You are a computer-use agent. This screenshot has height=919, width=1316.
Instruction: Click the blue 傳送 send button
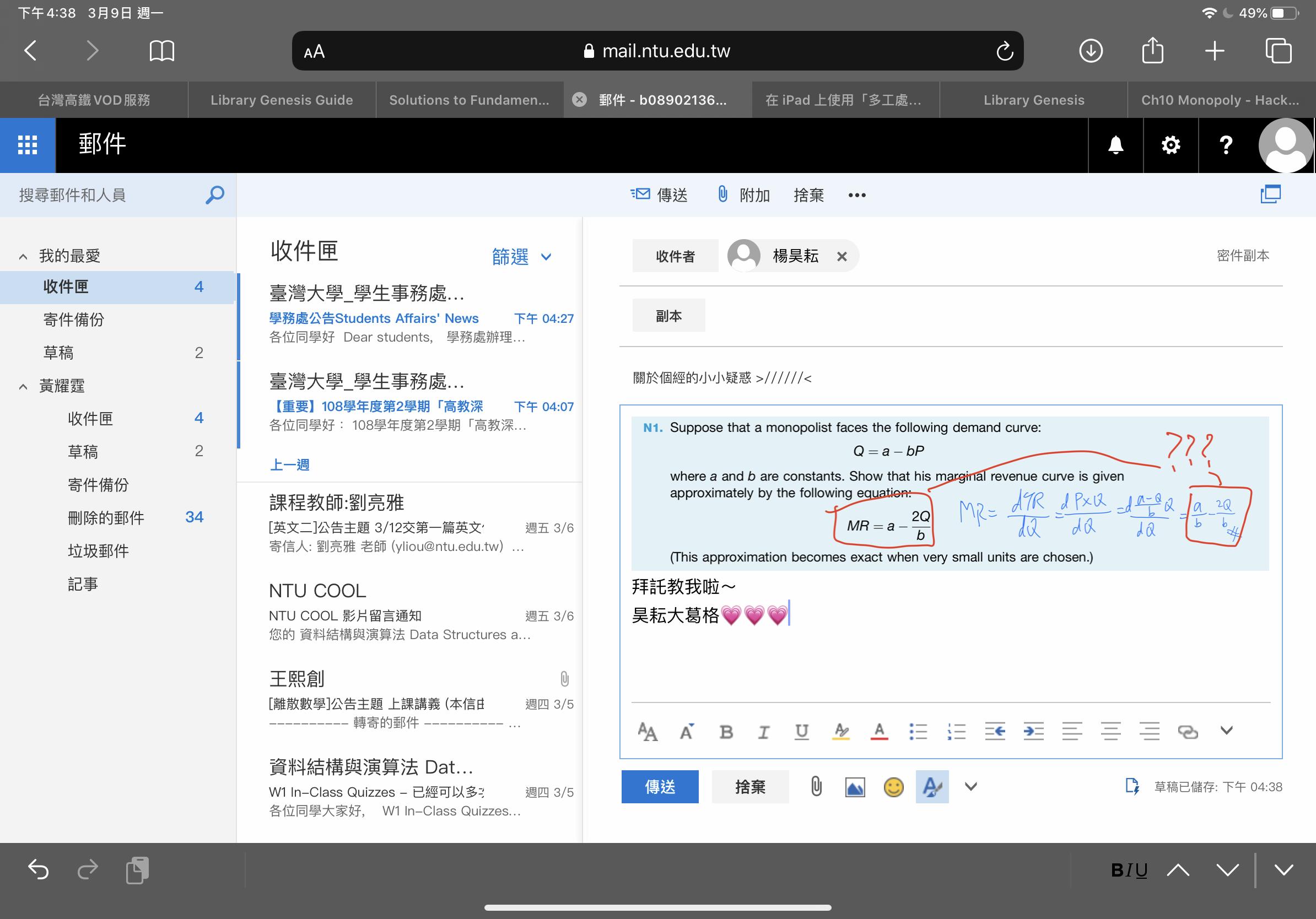click(x=660, y=787)
